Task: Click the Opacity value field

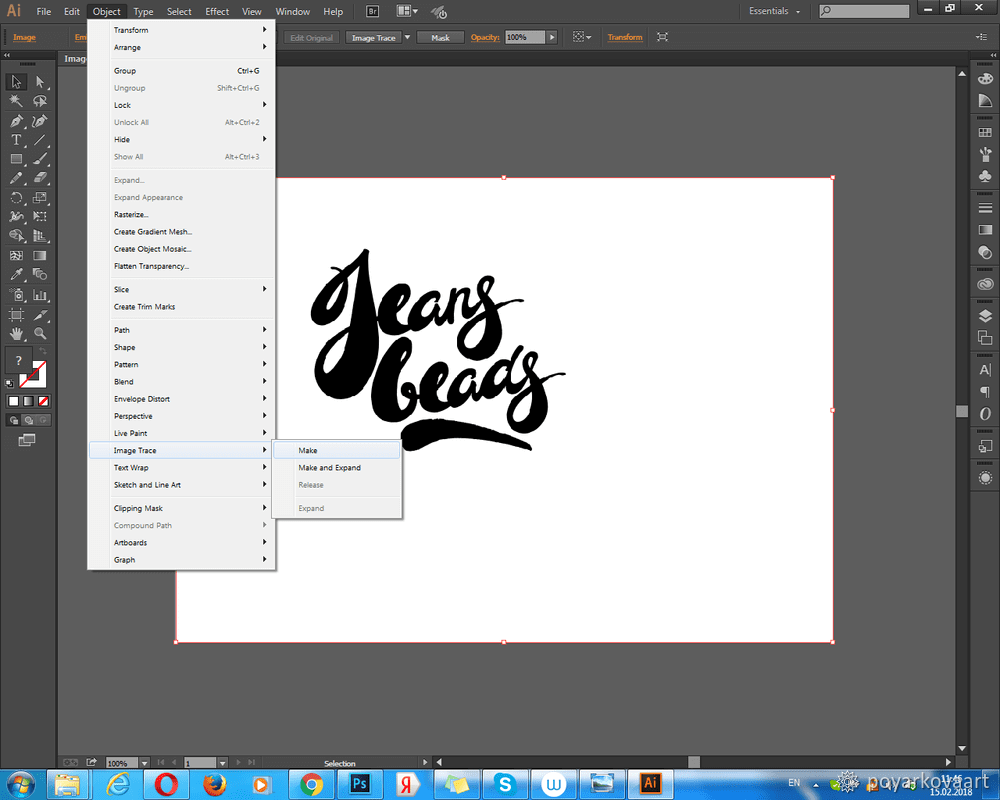Action: point(525,37)
